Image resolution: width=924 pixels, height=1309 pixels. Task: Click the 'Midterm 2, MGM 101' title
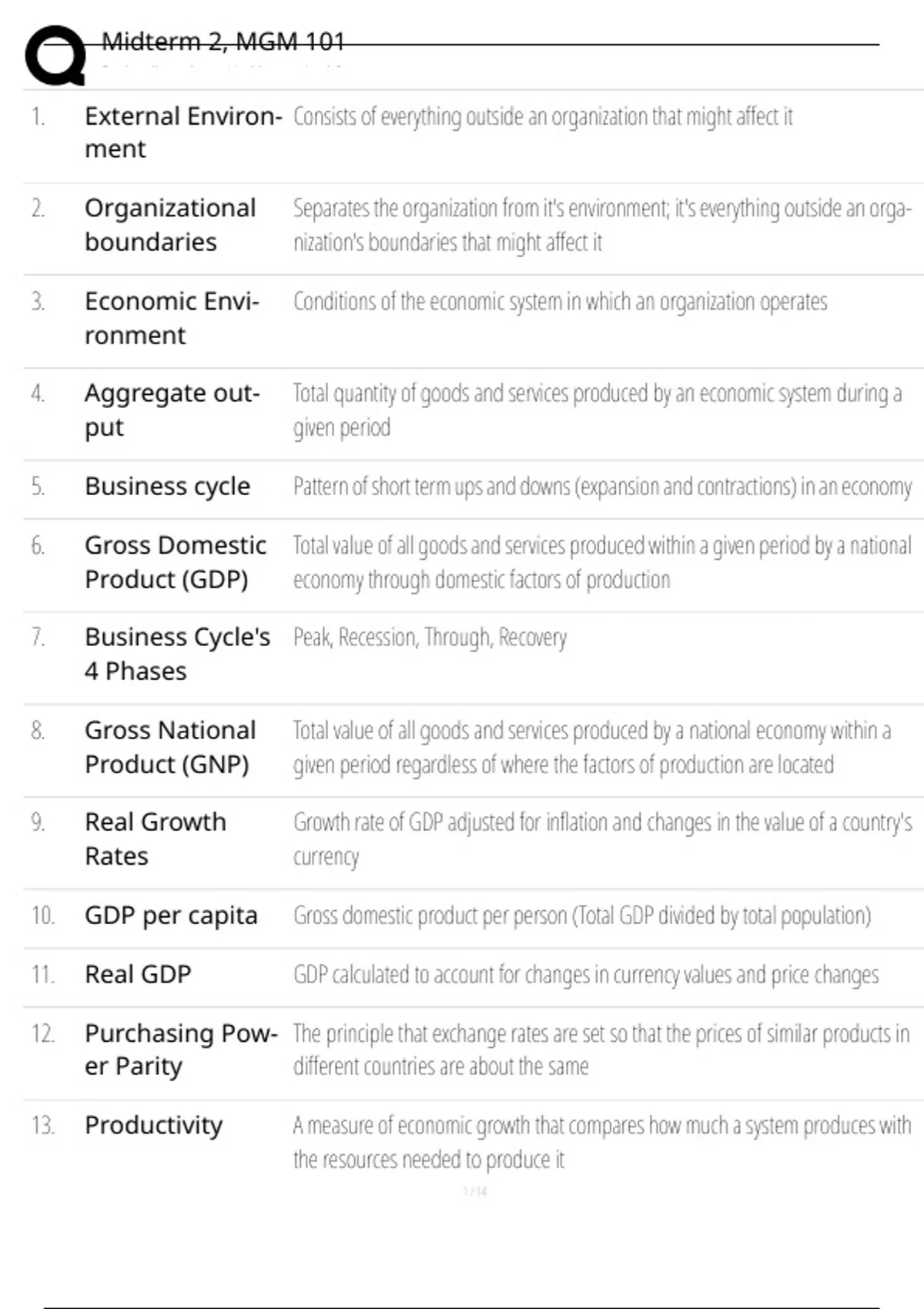223,42
